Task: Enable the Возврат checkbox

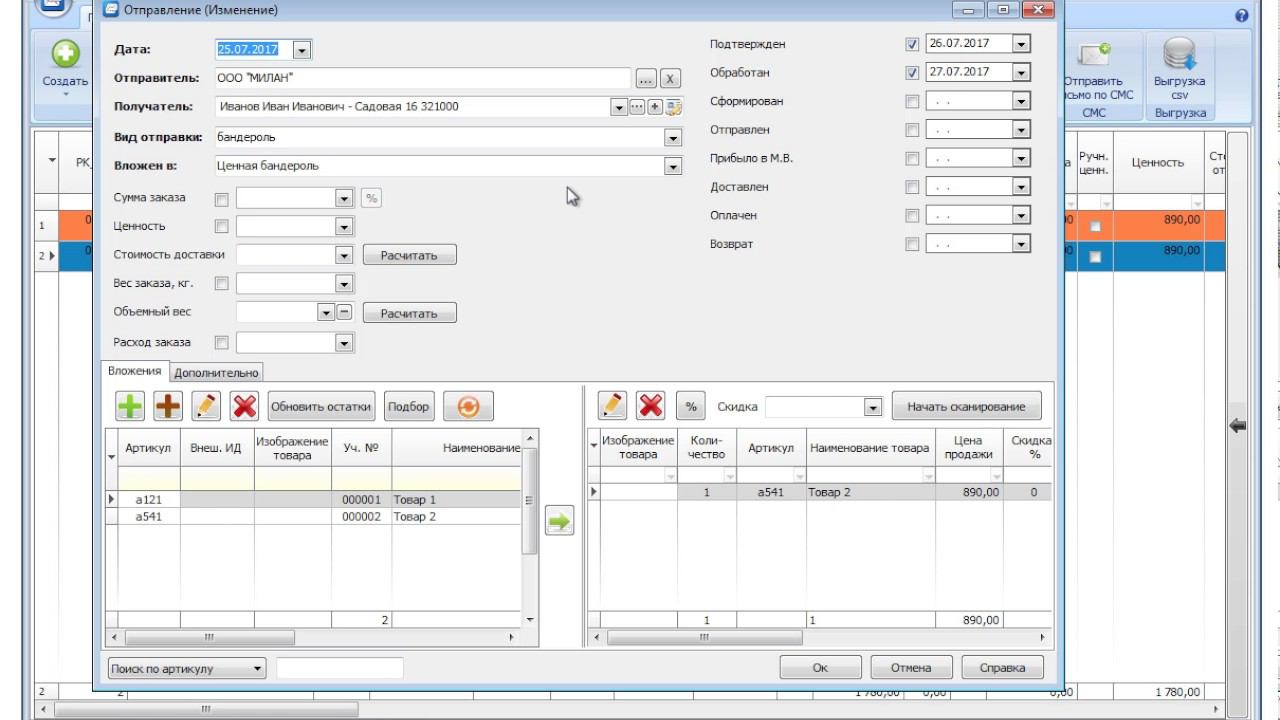Action: 912,244
